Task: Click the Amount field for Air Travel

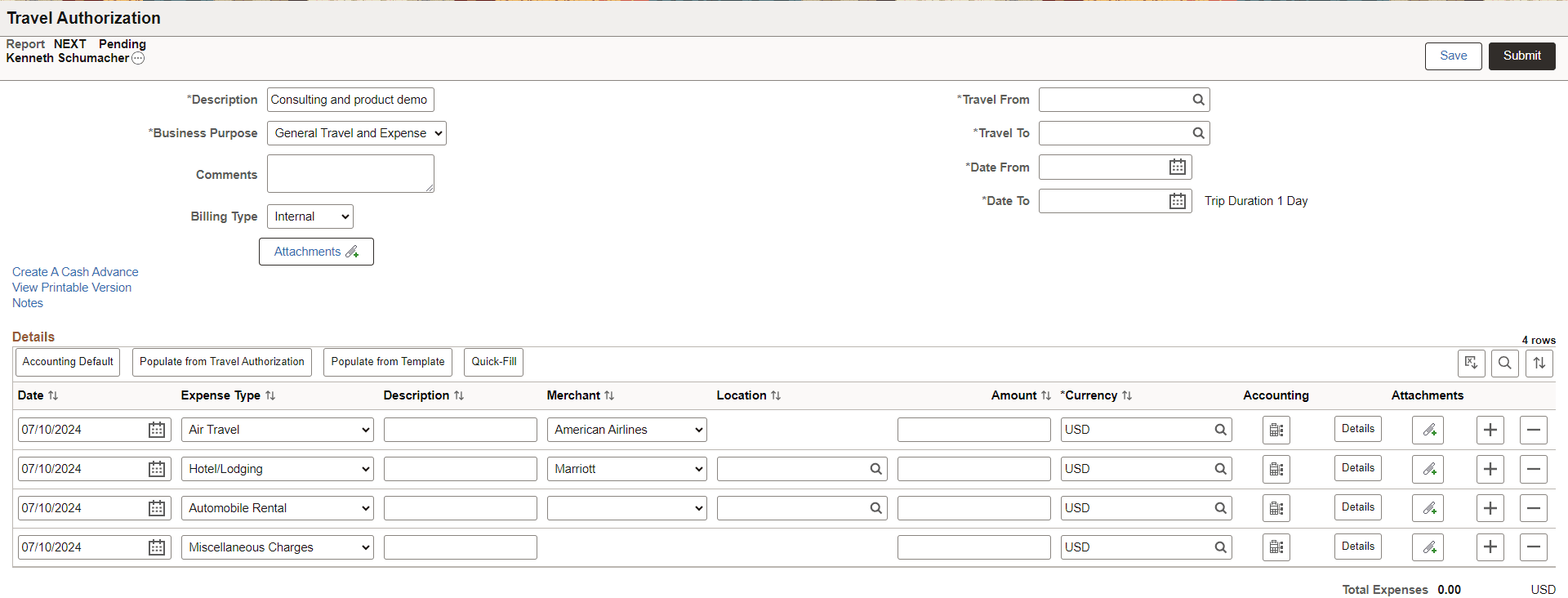Action: (x=974, y=430)
